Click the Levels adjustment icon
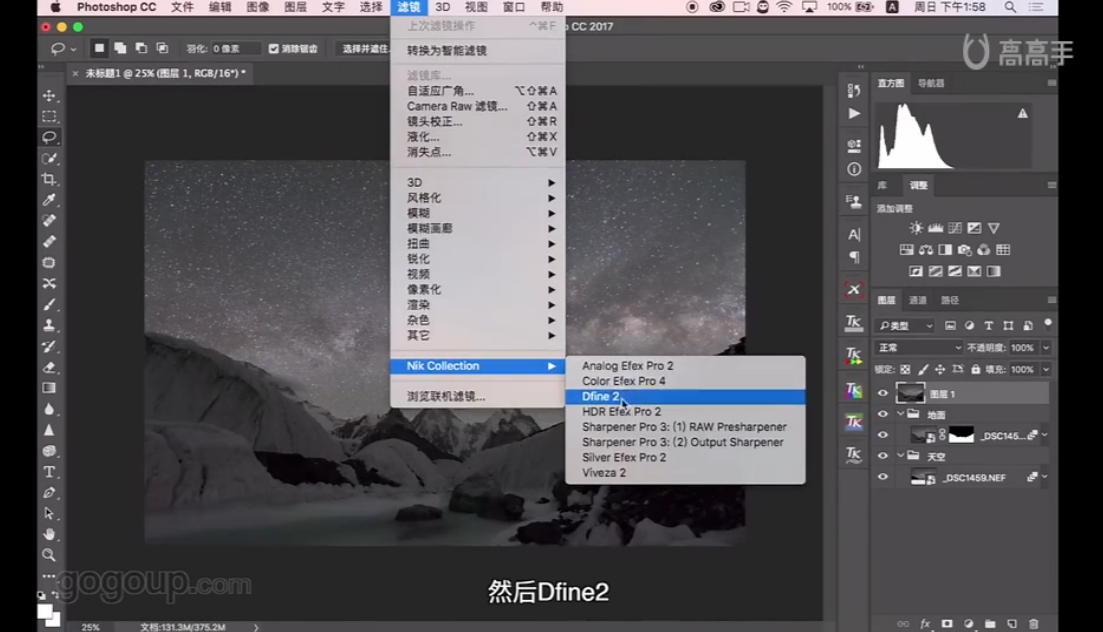 click(x=935, y=228)
